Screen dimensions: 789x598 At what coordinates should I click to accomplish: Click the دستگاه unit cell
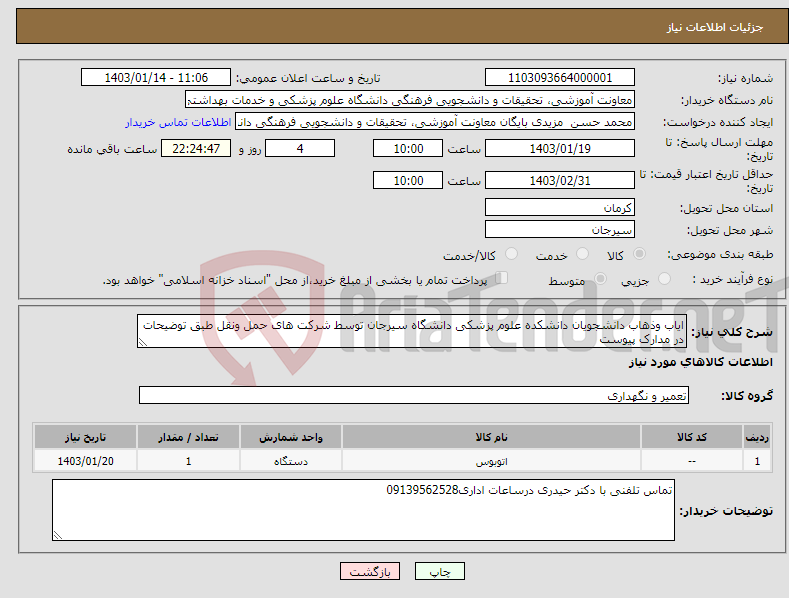pos(290,461)
